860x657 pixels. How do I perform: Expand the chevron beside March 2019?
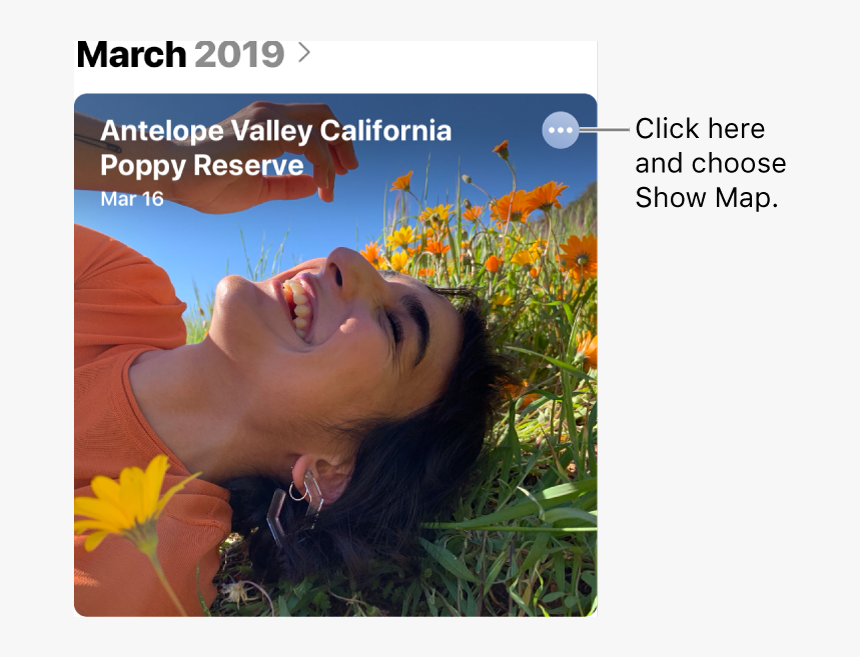(305, 52)
